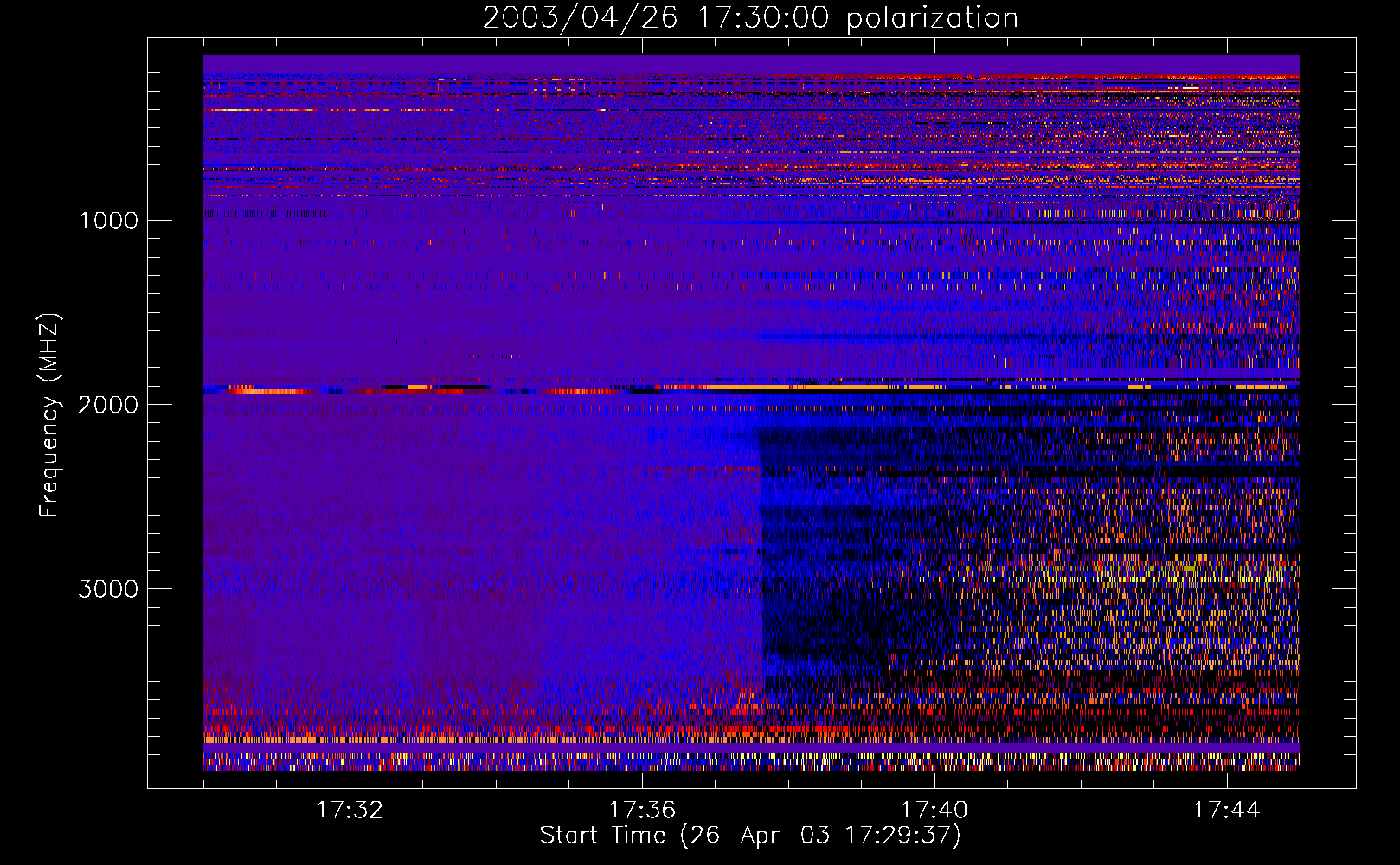Click the 17:40 time tick label
This screenshot has height=865, width=1400.
934,810
